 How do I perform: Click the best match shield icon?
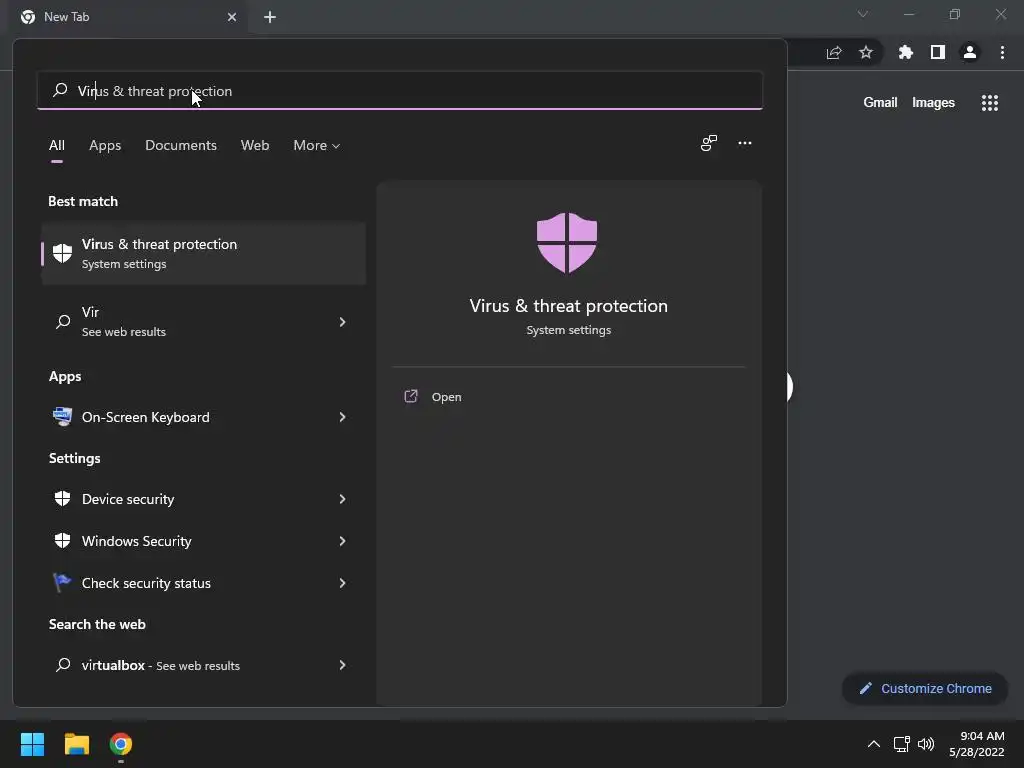[62, 253]
